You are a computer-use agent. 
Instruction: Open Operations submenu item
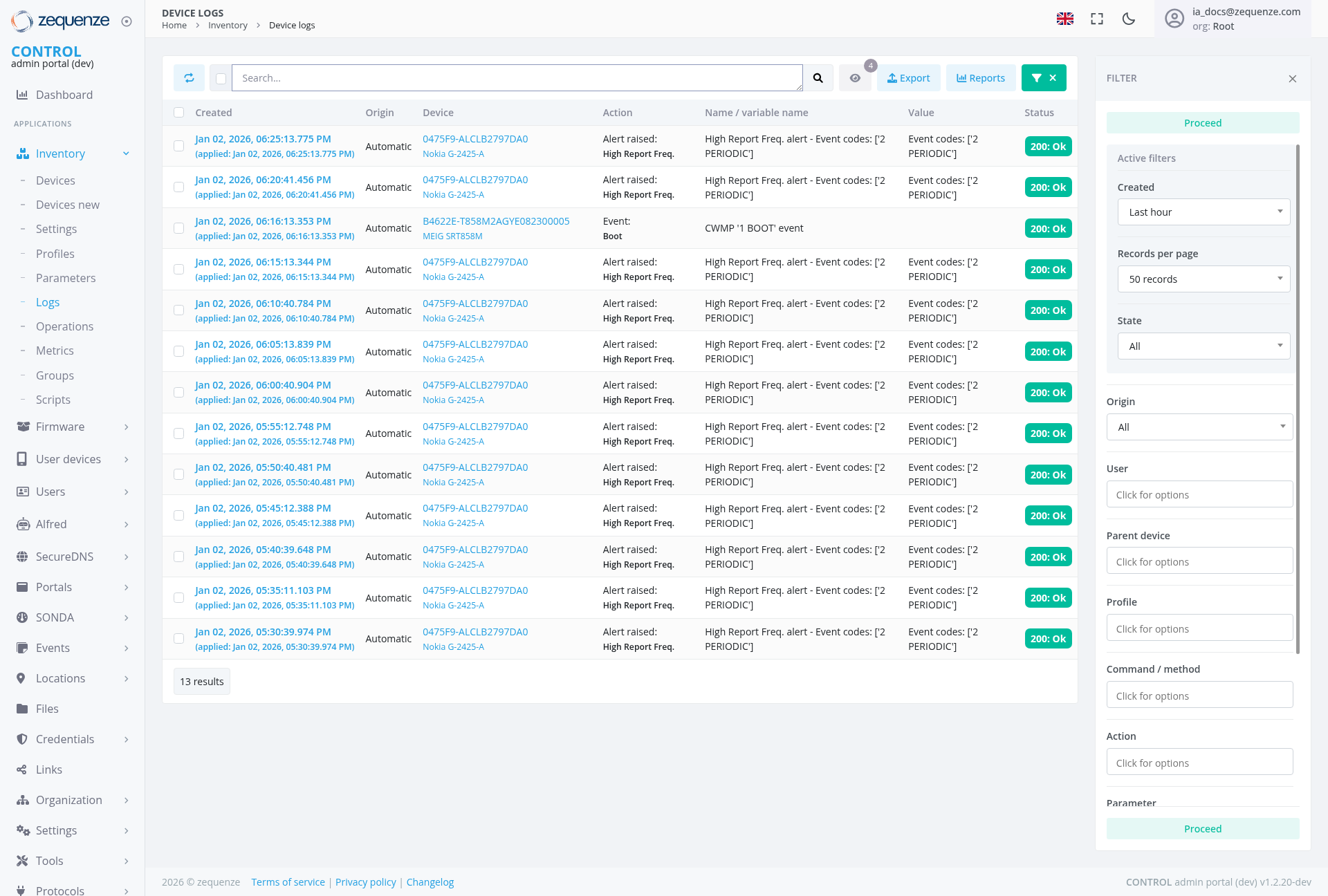(64, 326)
